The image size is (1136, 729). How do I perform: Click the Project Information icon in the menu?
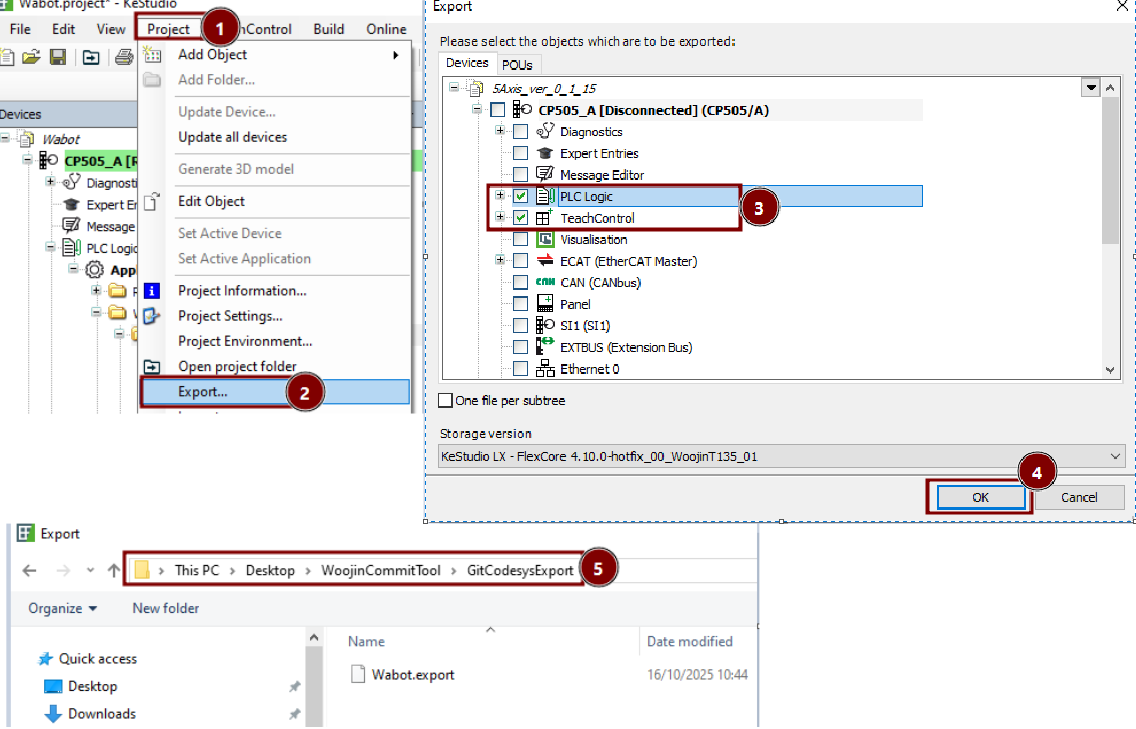pos(152,291)
